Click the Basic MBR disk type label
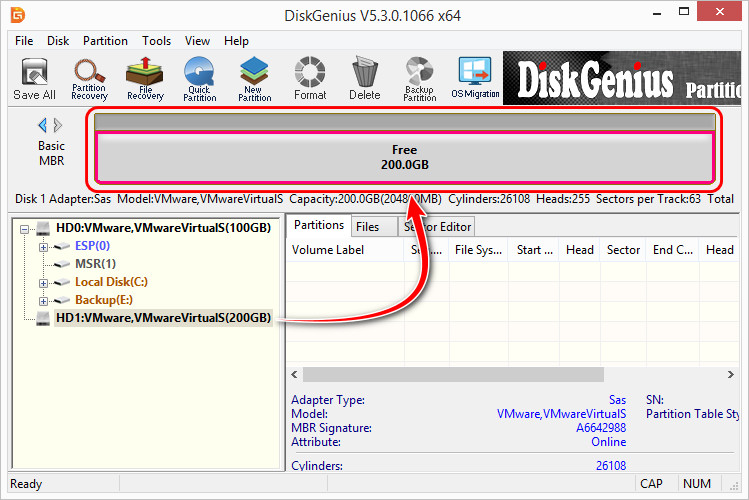The width and height of the screenshot is (749, 500). [x=51, y=153]
